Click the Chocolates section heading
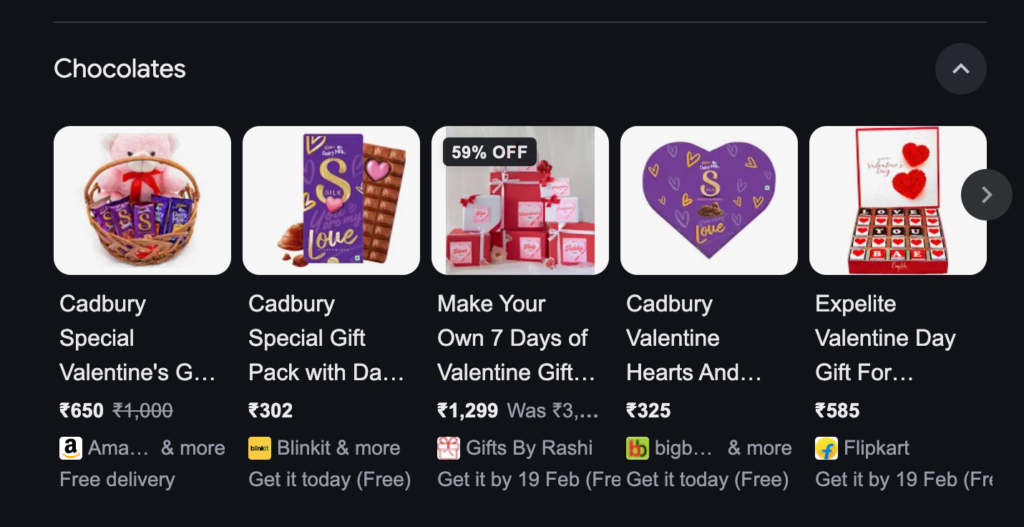Screen dimensions: 1024x527 point(120,69)
